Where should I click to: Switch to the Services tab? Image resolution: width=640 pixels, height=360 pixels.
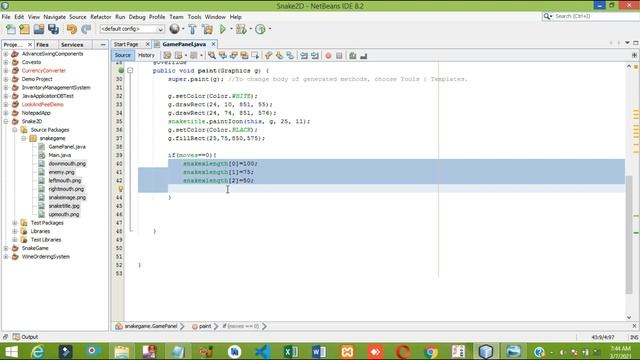point(72,44)
